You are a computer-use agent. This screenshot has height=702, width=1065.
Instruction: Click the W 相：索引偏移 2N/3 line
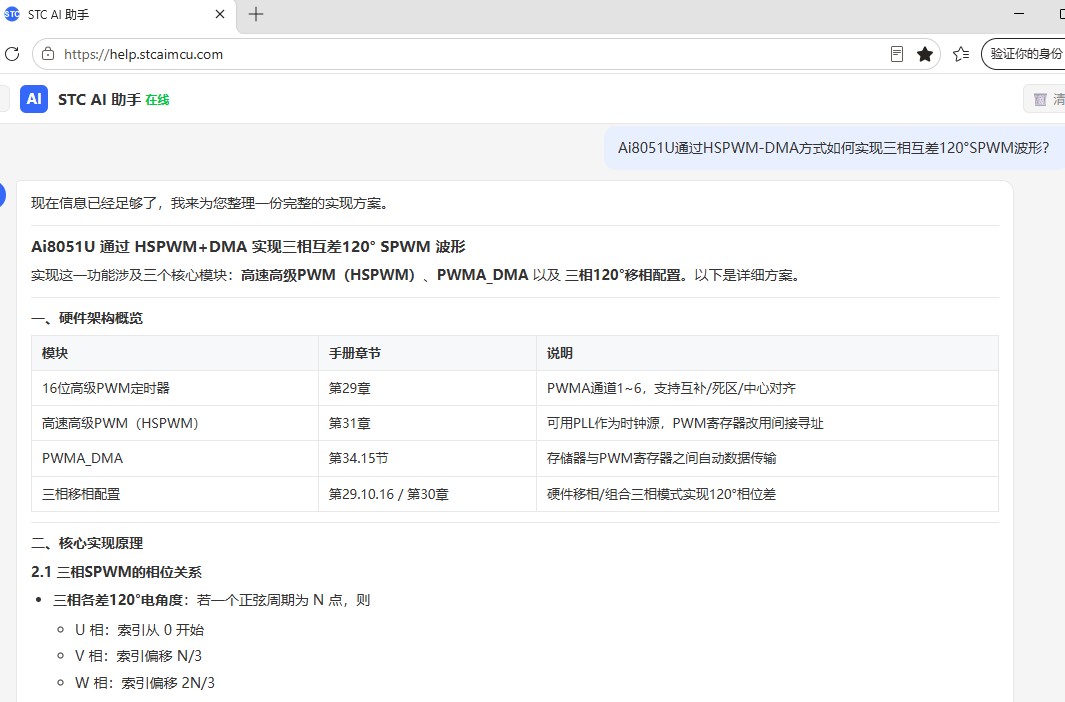[x=145, y=683]
